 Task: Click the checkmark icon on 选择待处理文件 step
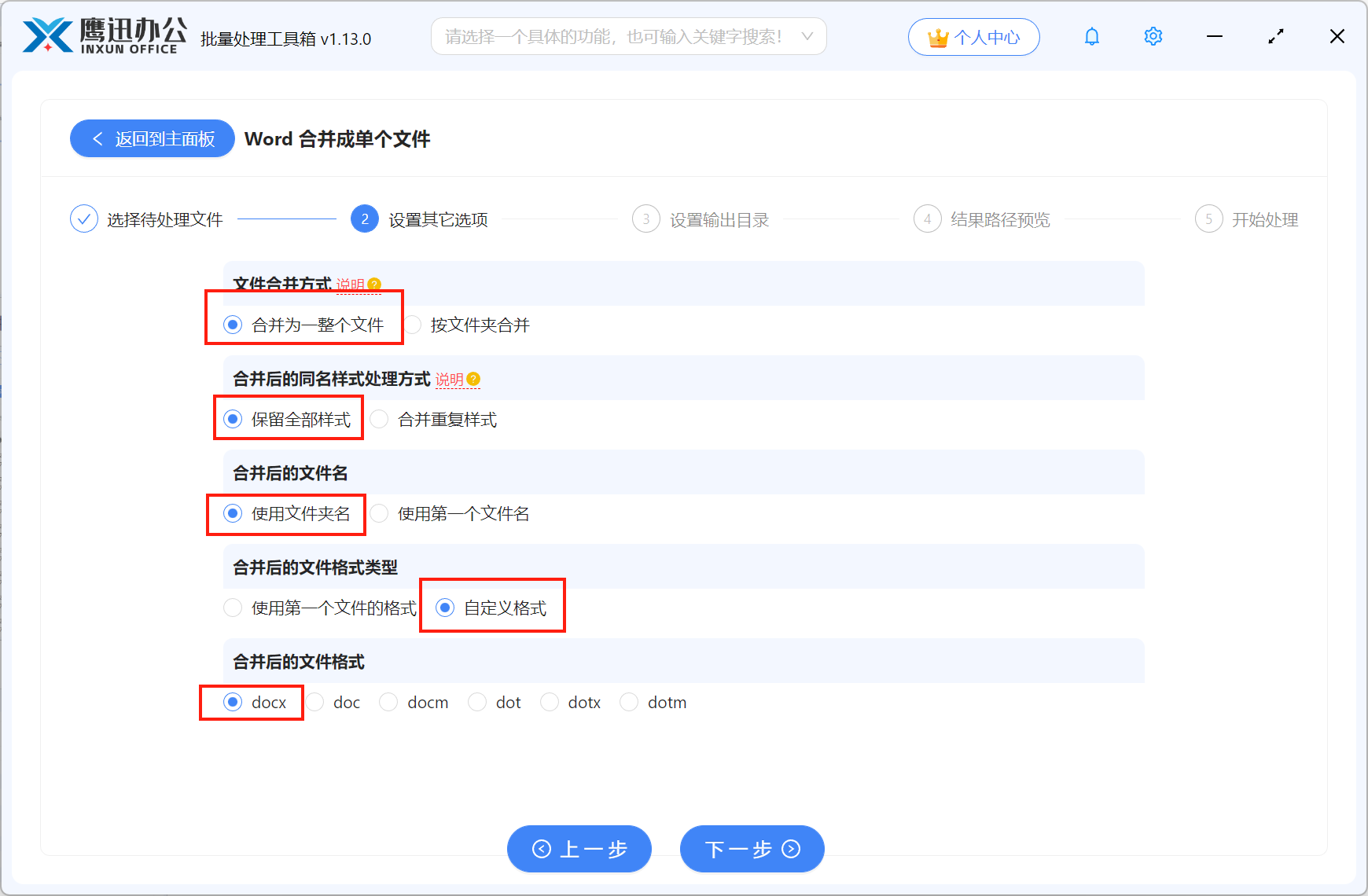84,218
